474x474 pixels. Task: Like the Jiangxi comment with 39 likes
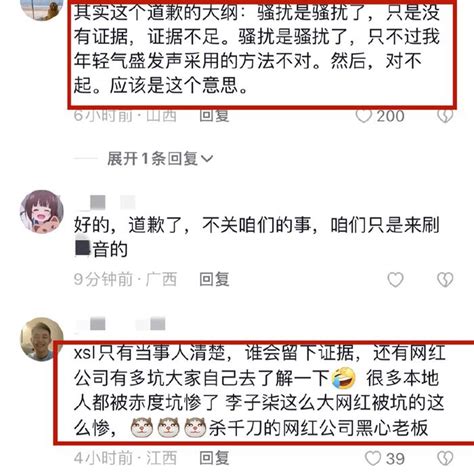click(x=373, y=458)
